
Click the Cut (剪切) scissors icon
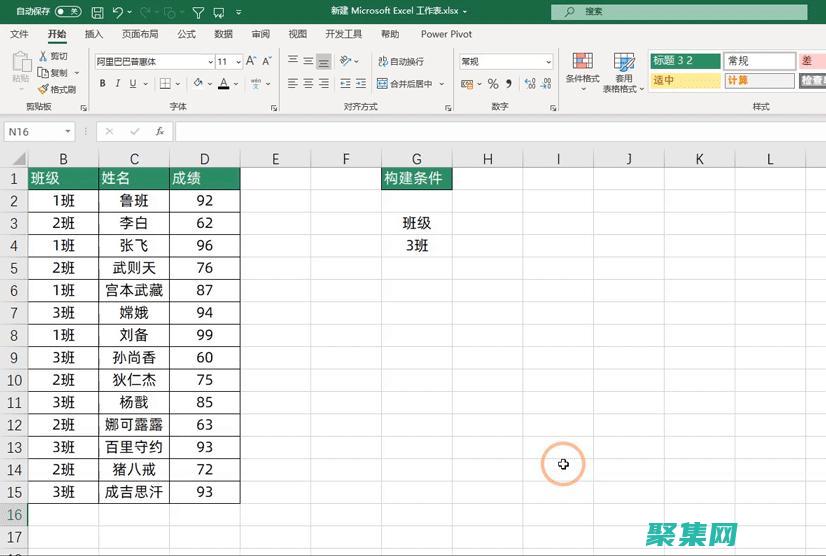(43, 56)
